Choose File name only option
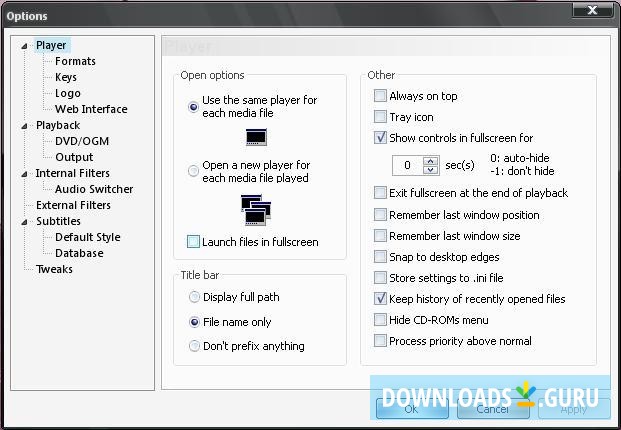The width and height of the screenshot is (621, 430). point(194,322)
